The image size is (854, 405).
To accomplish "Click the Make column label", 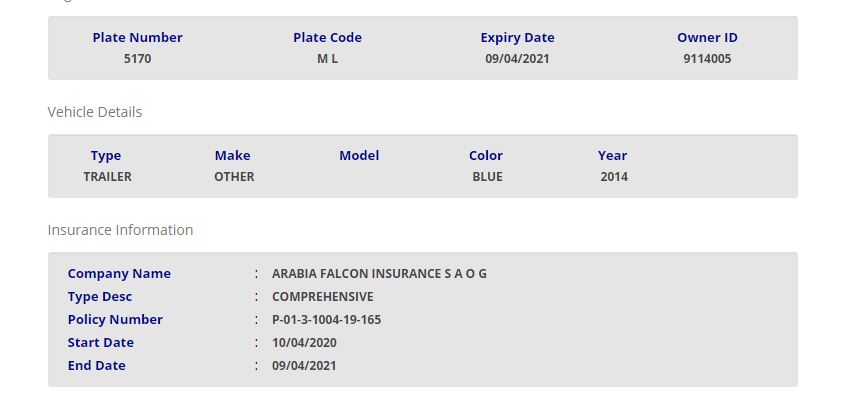I will pos(232,156).
